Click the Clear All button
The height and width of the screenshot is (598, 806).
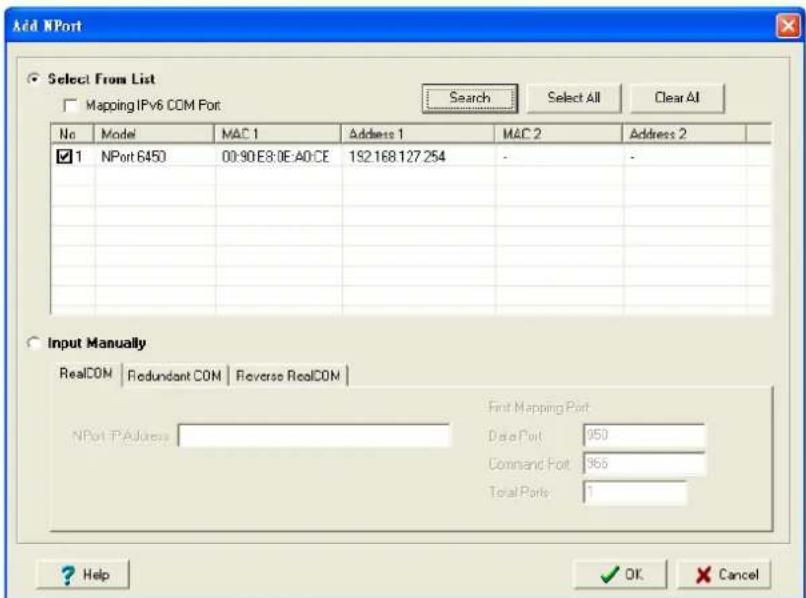677,98
